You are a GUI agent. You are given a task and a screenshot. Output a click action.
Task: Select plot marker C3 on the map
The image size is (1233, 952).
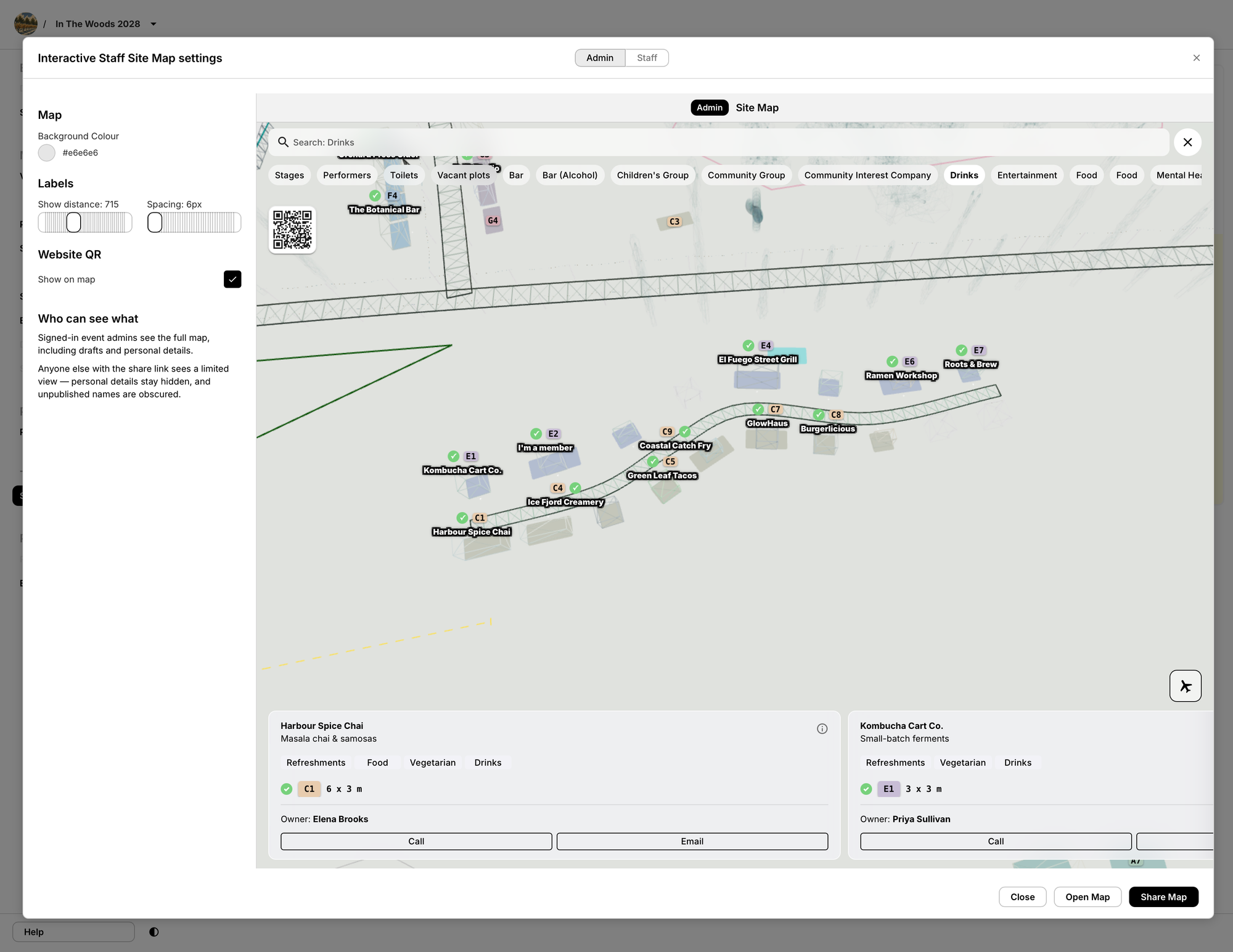click(674, 222)
